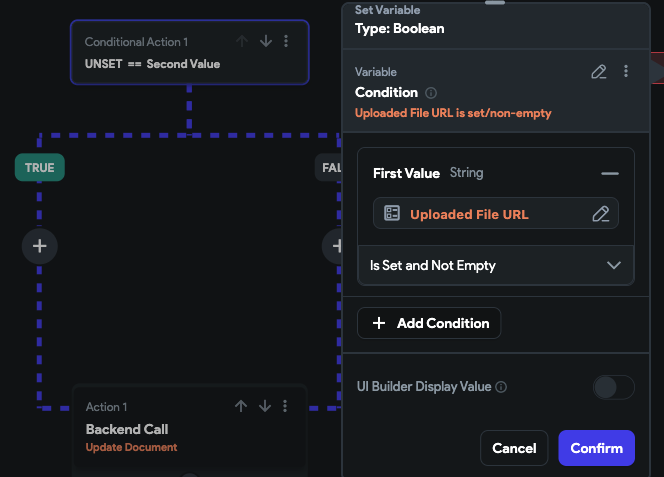Move Action 1 Backend Call up
Screen dimensions: 664x477
[241, 406]
